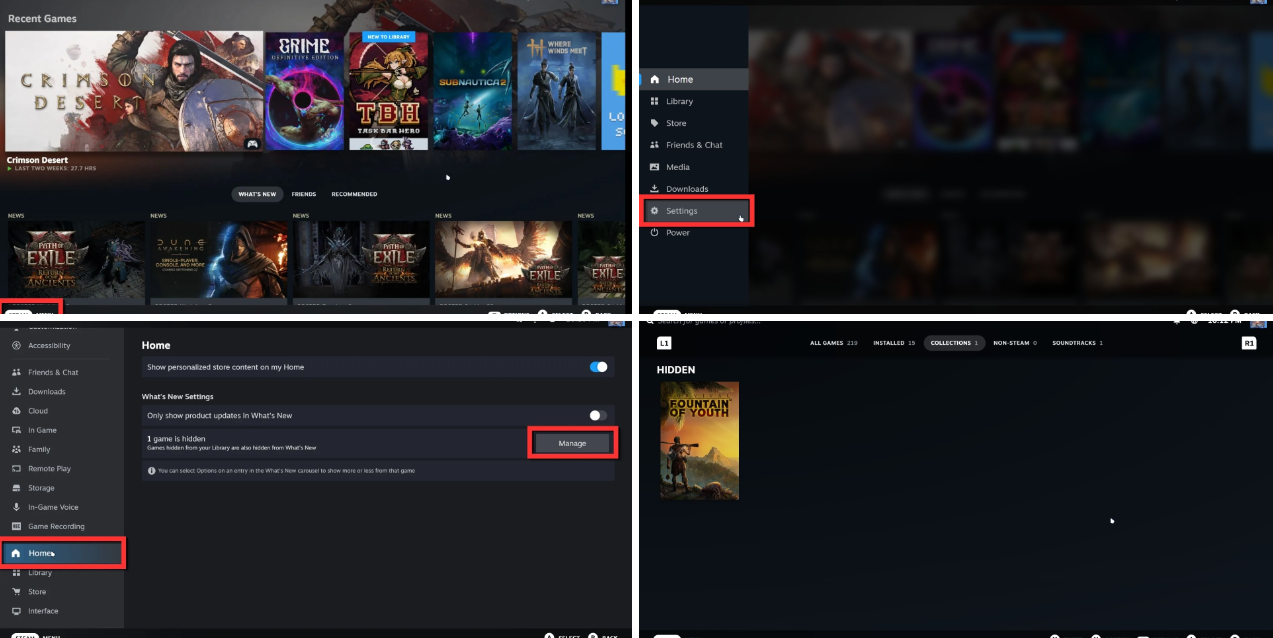1273x638 pixels.
Task: Open Library icon in the settings sidebar
Action: tap(16, 573)
